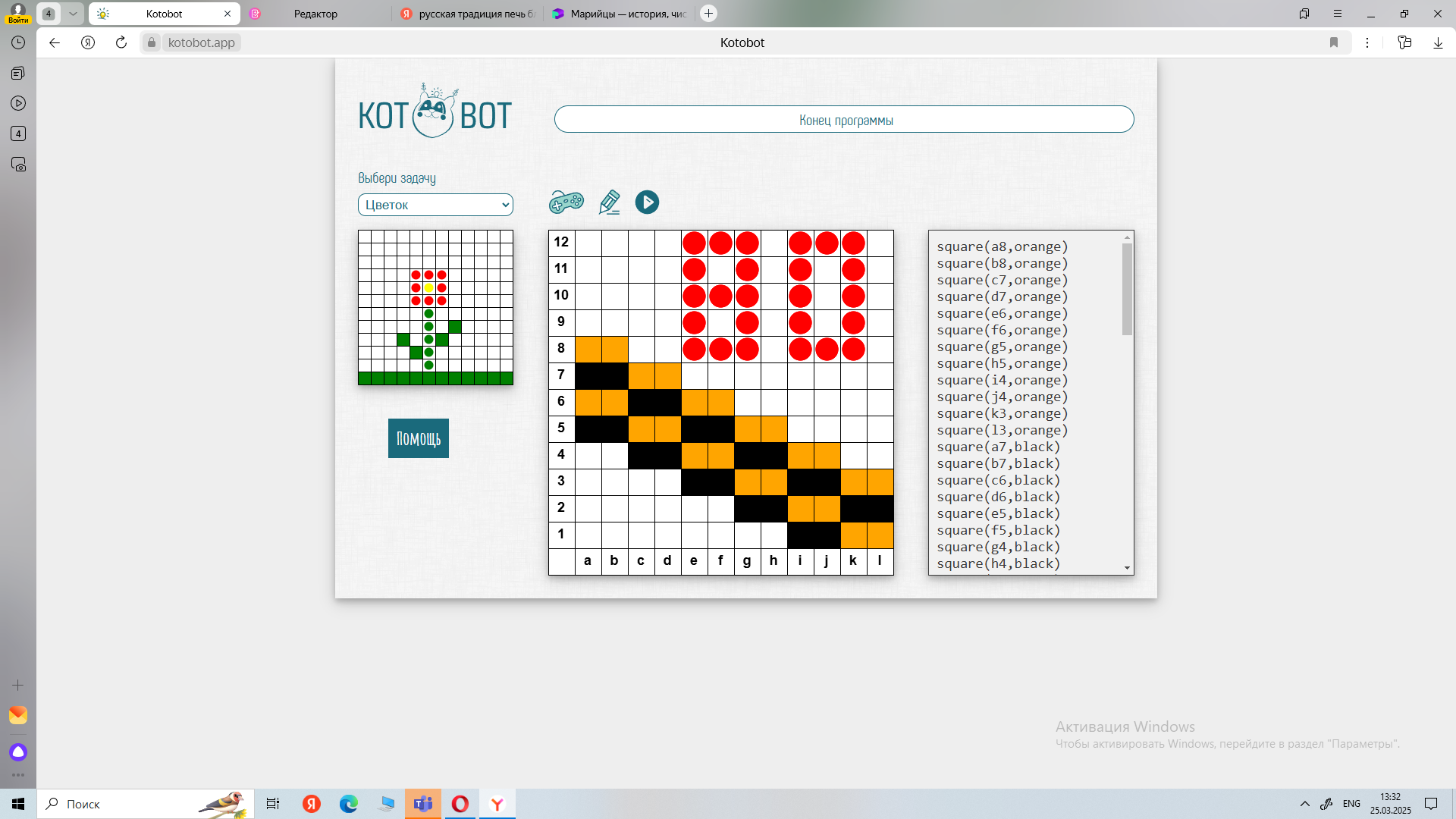Screen dimensions: 1456x819
Task: Click column label 'f' under grid
Action: click(720, 561)
